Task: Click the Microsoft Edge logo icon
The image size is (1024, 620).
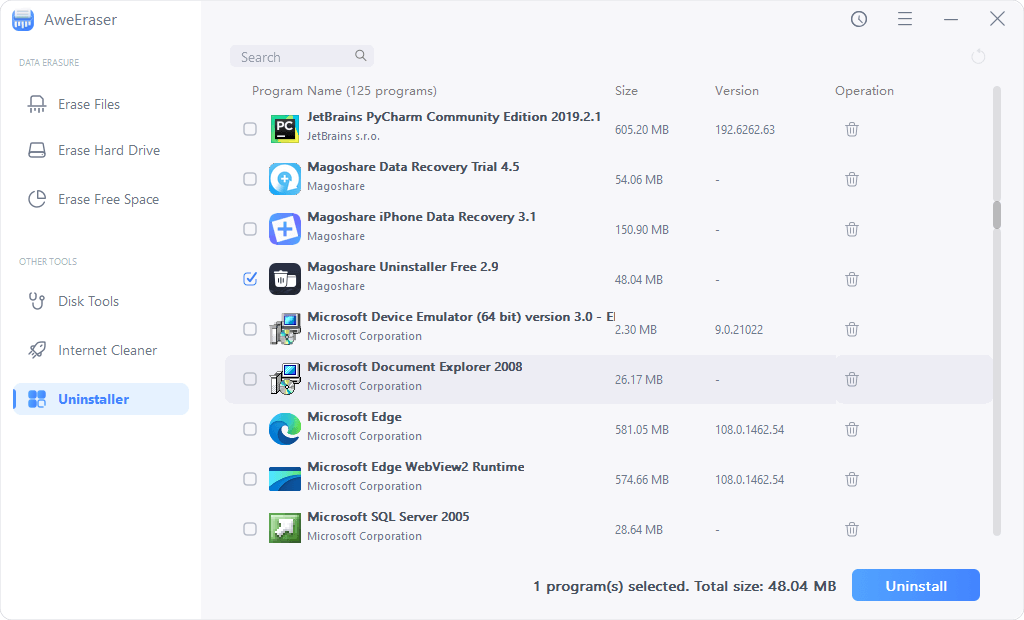Action: click(285, 429)
